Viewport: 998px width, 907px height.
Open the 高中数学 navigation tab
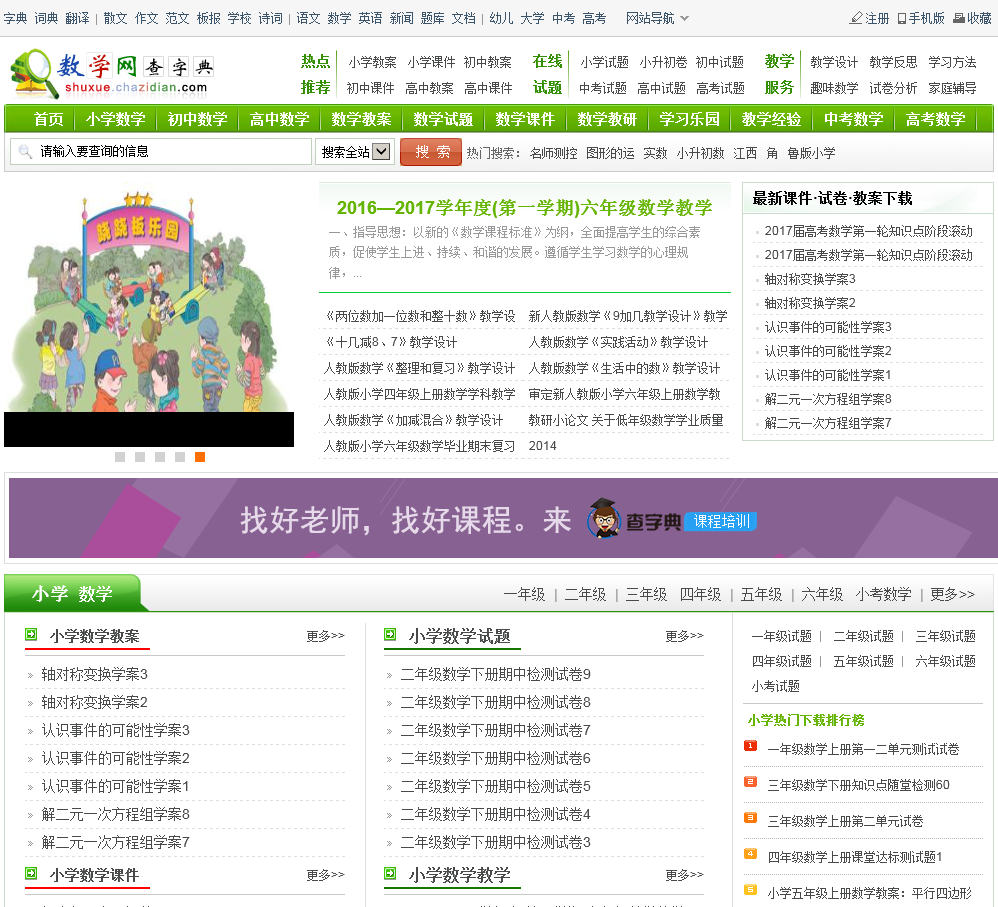pos(279,119)
